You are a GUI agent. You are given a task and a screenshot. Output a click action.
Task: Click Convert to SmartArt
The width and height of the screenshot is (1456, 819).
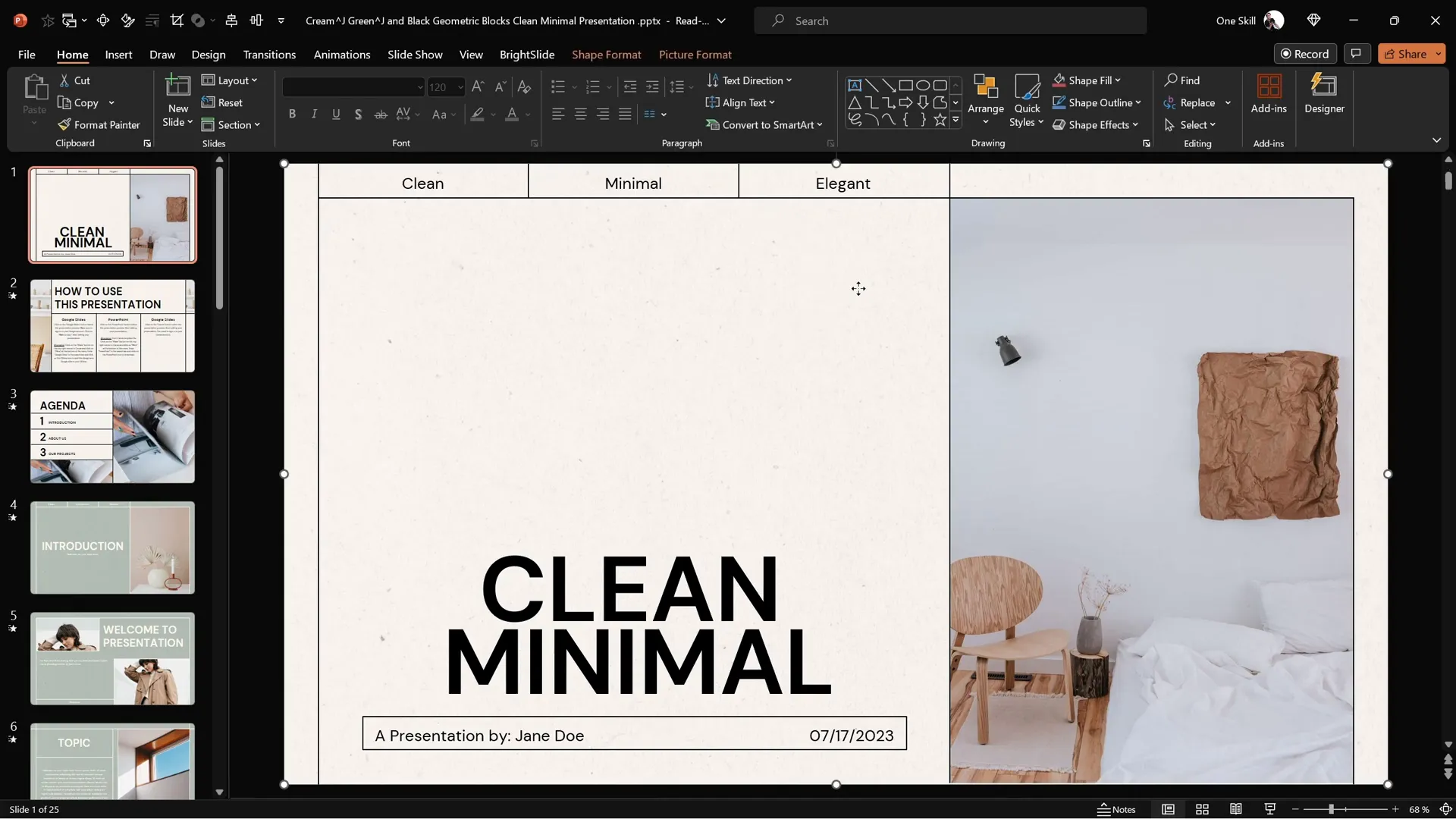click(x=764, y=124)
